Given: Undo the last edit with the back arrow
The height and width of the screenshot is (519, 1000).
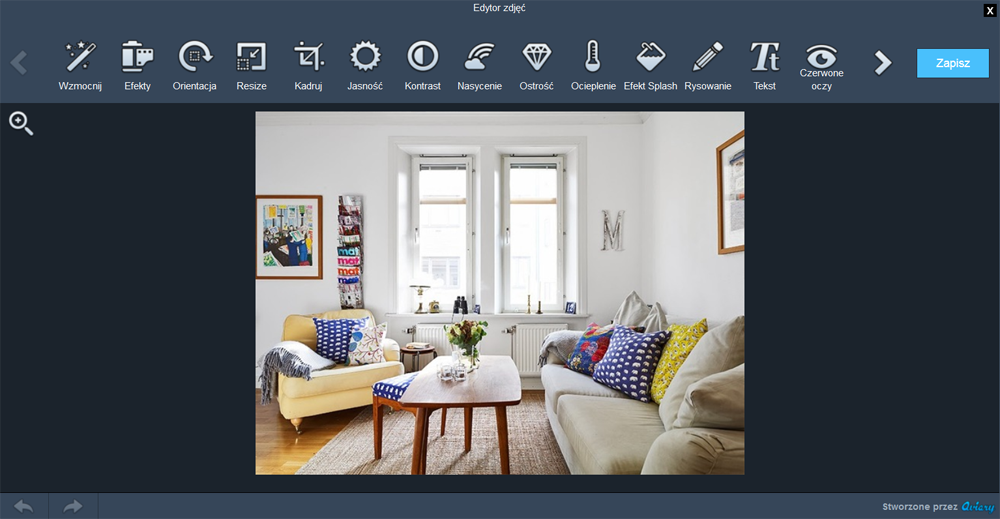Looking at the screenshot, I should tap(22, 506).
